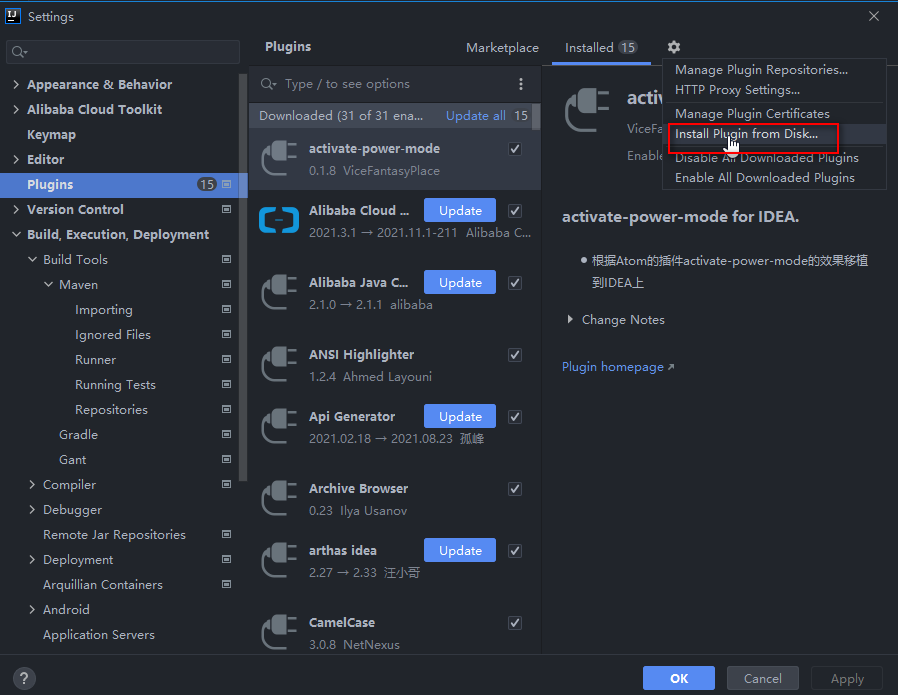898x695 pixels.
Task: Select Keymap in settings tree
Action: (x=51, y=135)
